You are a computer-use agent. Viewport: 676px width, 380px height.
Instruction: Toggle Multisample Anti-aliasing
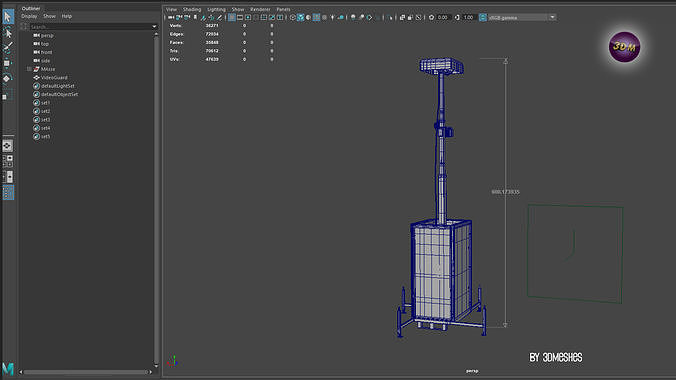pos(369,17)
